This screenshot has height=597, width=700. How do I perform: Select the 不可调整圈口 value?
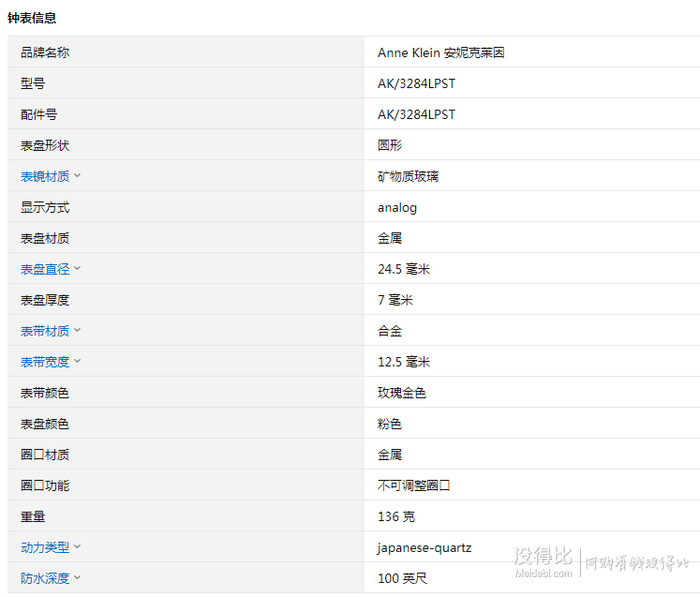tap(414, 485)
